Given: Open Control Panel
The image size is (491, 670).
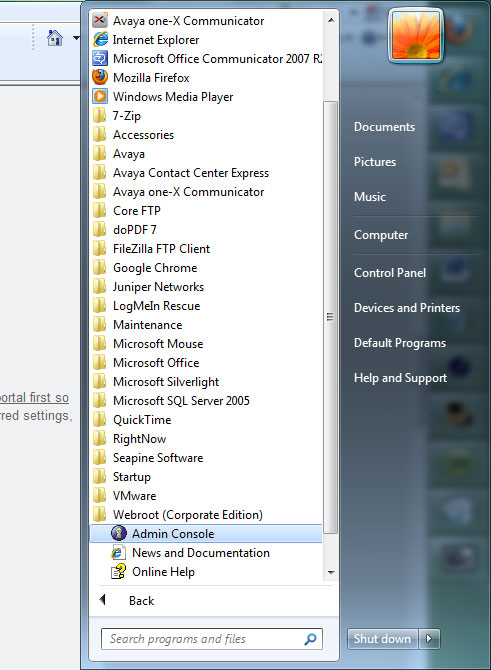Looking at the screenshot, I should [390, 273].
